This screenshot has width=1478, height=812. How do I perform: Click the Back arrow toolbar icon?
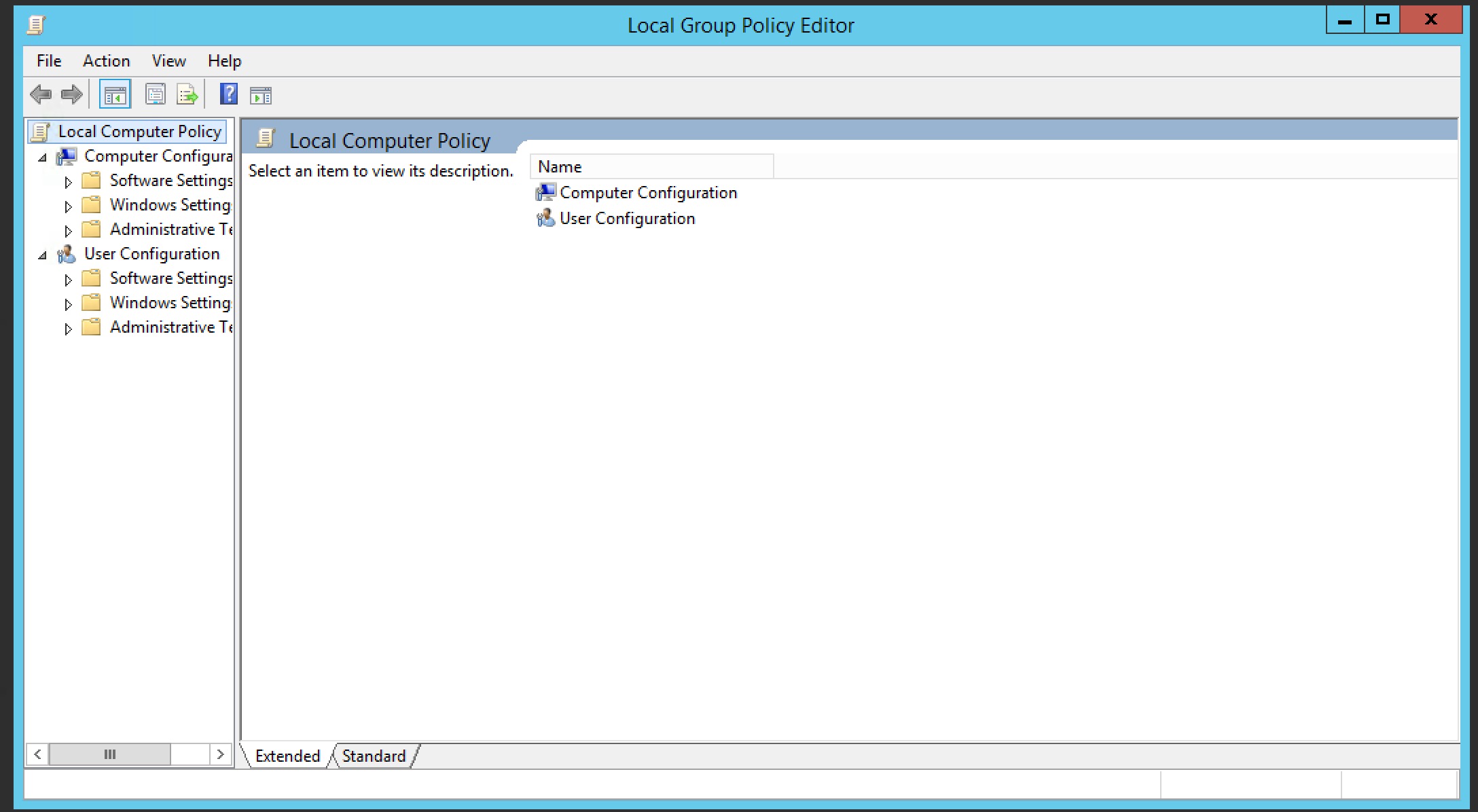(x=41, y=94)
